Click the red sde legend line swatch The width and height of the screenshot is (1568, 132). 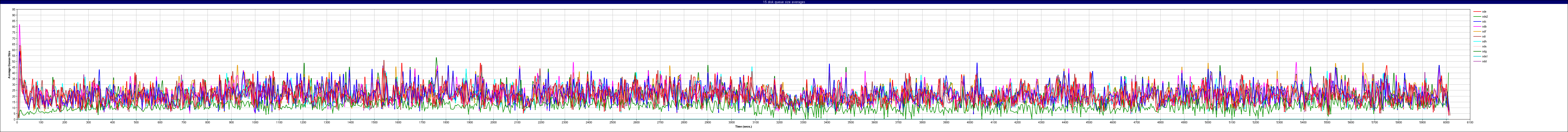[1477, 12]
